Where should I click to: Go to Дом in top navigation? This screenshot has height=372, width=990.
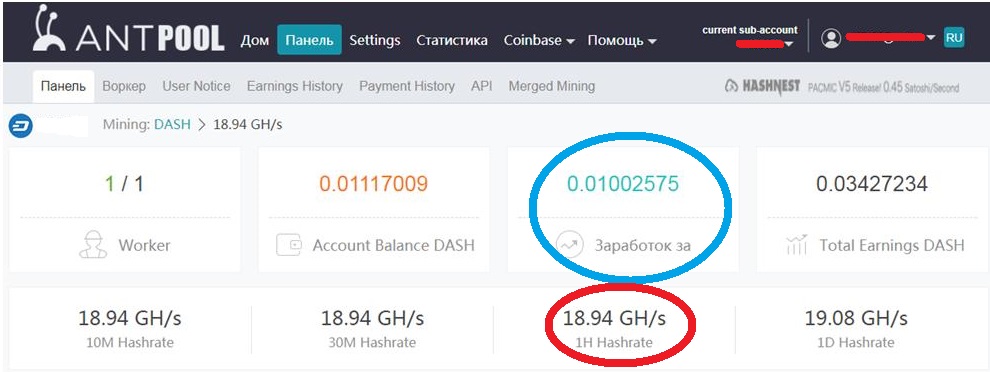point(254,40)
